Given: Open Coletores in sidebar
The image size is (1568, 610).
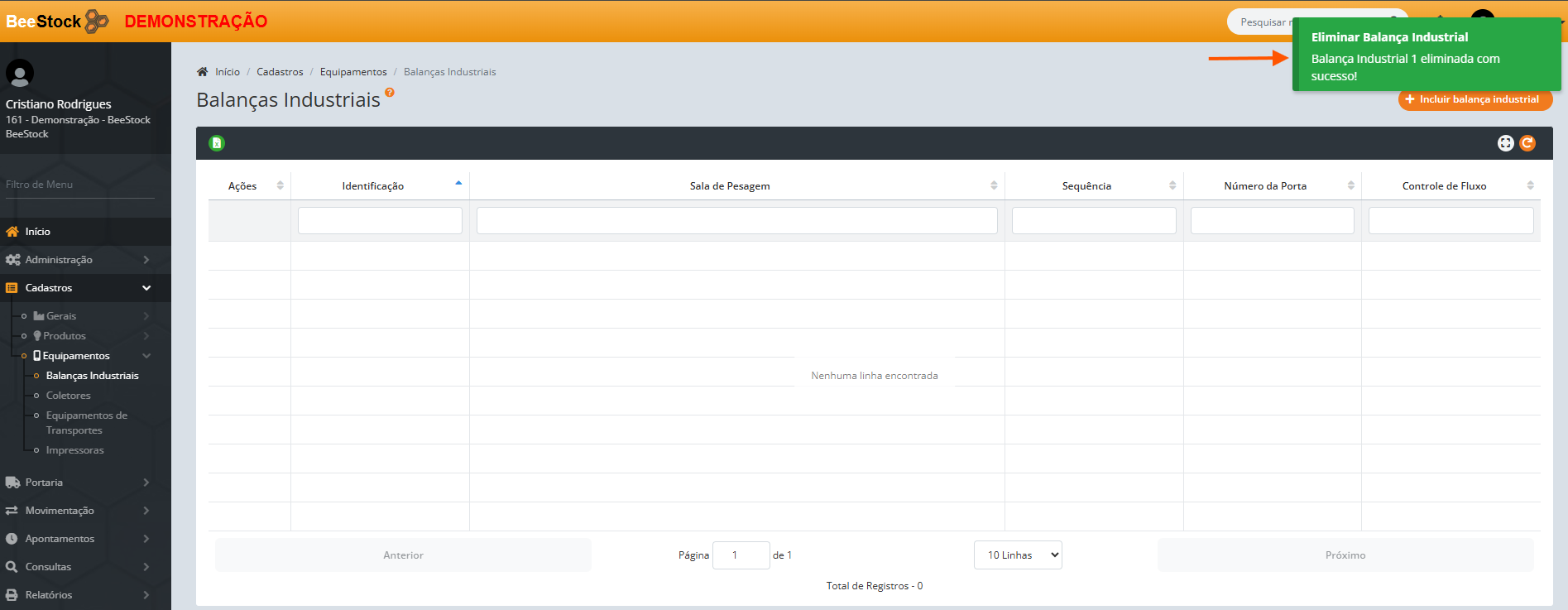Looking at the screenshot, I should click(x=69, y=396).
